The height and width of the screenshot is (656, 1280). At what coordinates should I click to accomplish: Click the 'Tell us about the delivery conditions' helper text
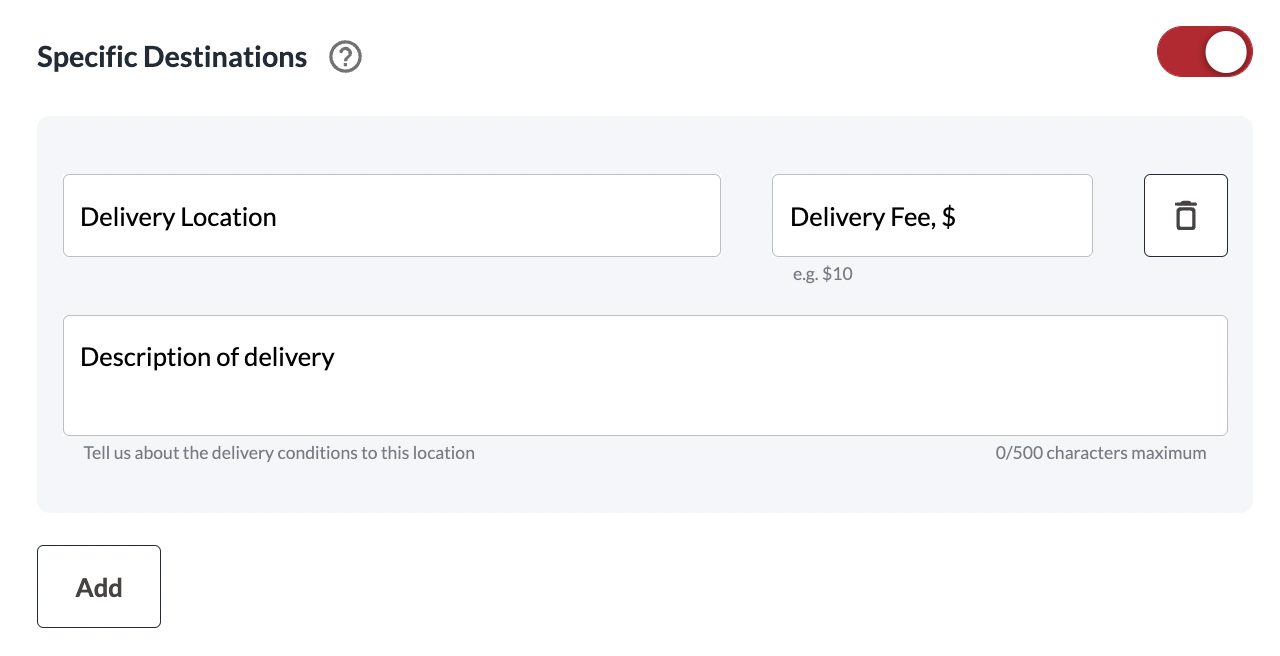click(279, 453)
